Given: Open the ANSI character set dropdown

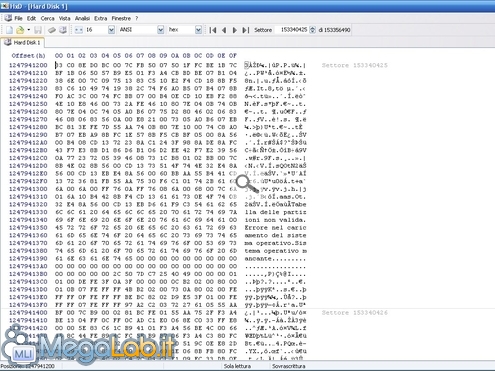Looking at the screenshot, I should point(161,30).
